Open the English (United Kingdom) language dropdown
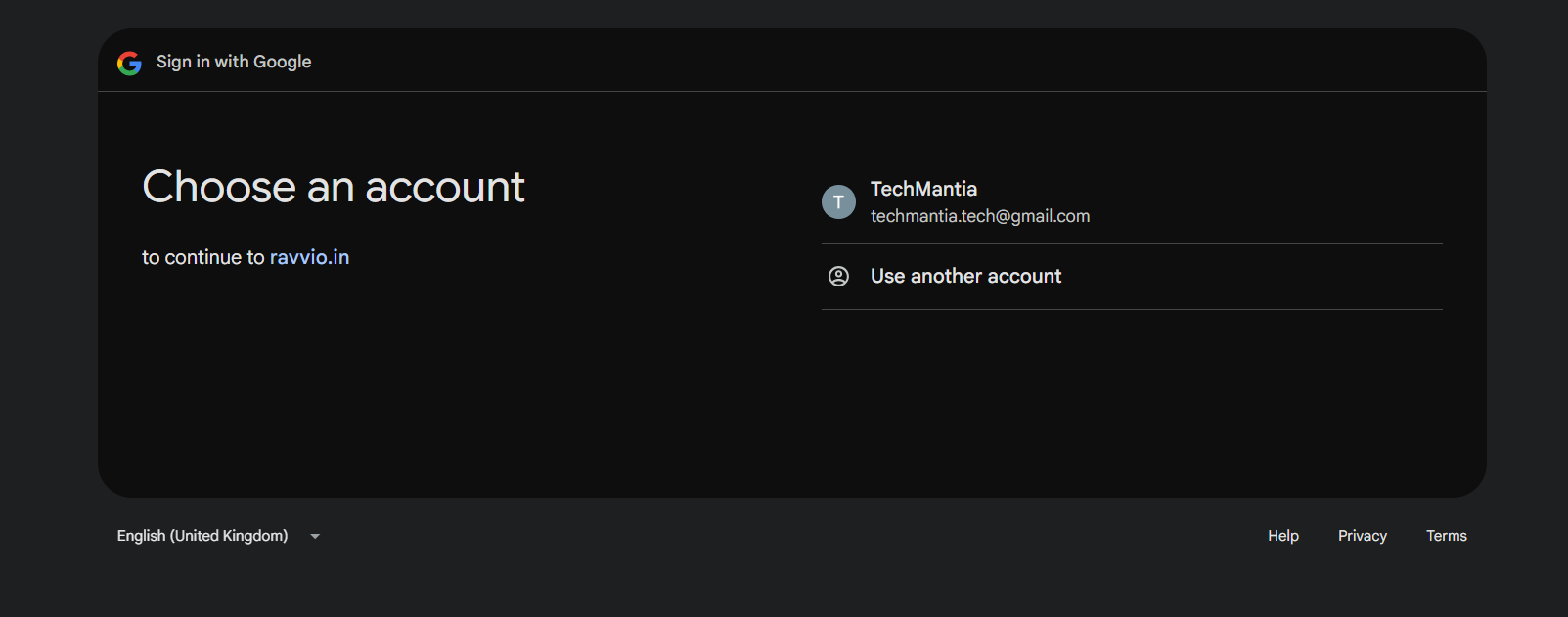The image size is (1568, 617). point(219,536)
